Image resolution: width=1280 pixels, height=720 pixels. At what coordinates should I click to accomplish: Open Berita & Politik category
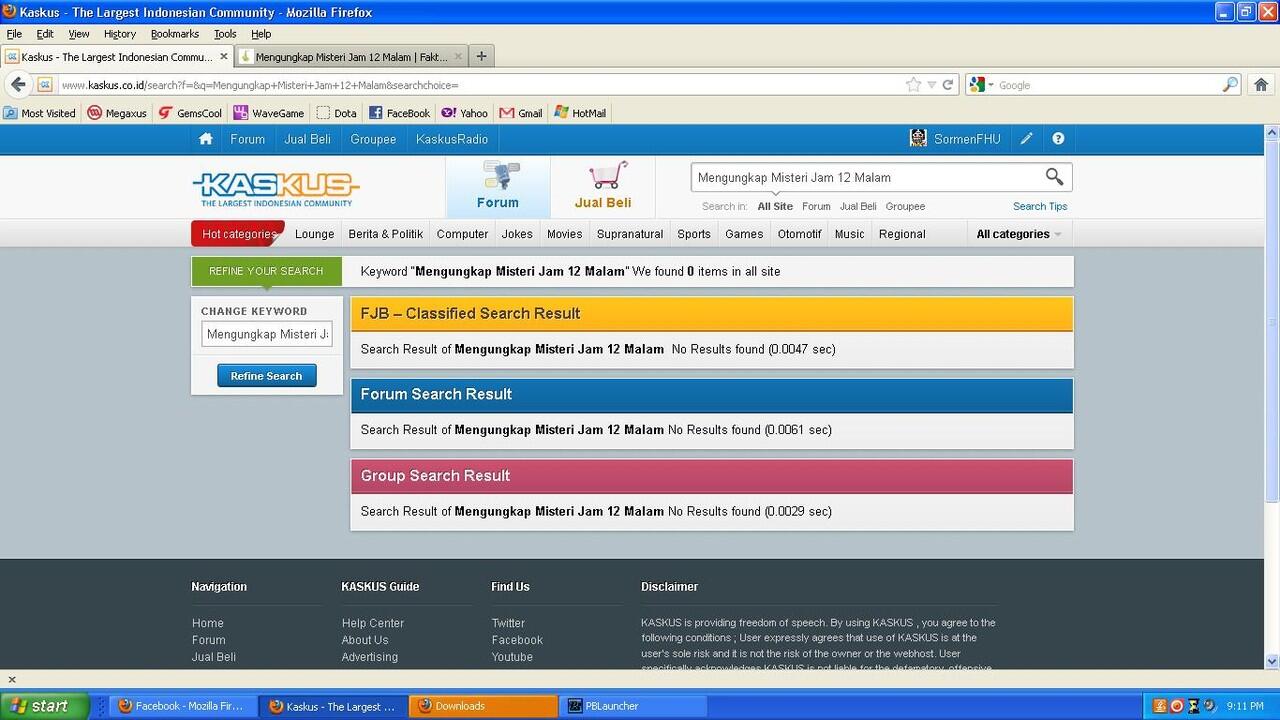(386, 234)
